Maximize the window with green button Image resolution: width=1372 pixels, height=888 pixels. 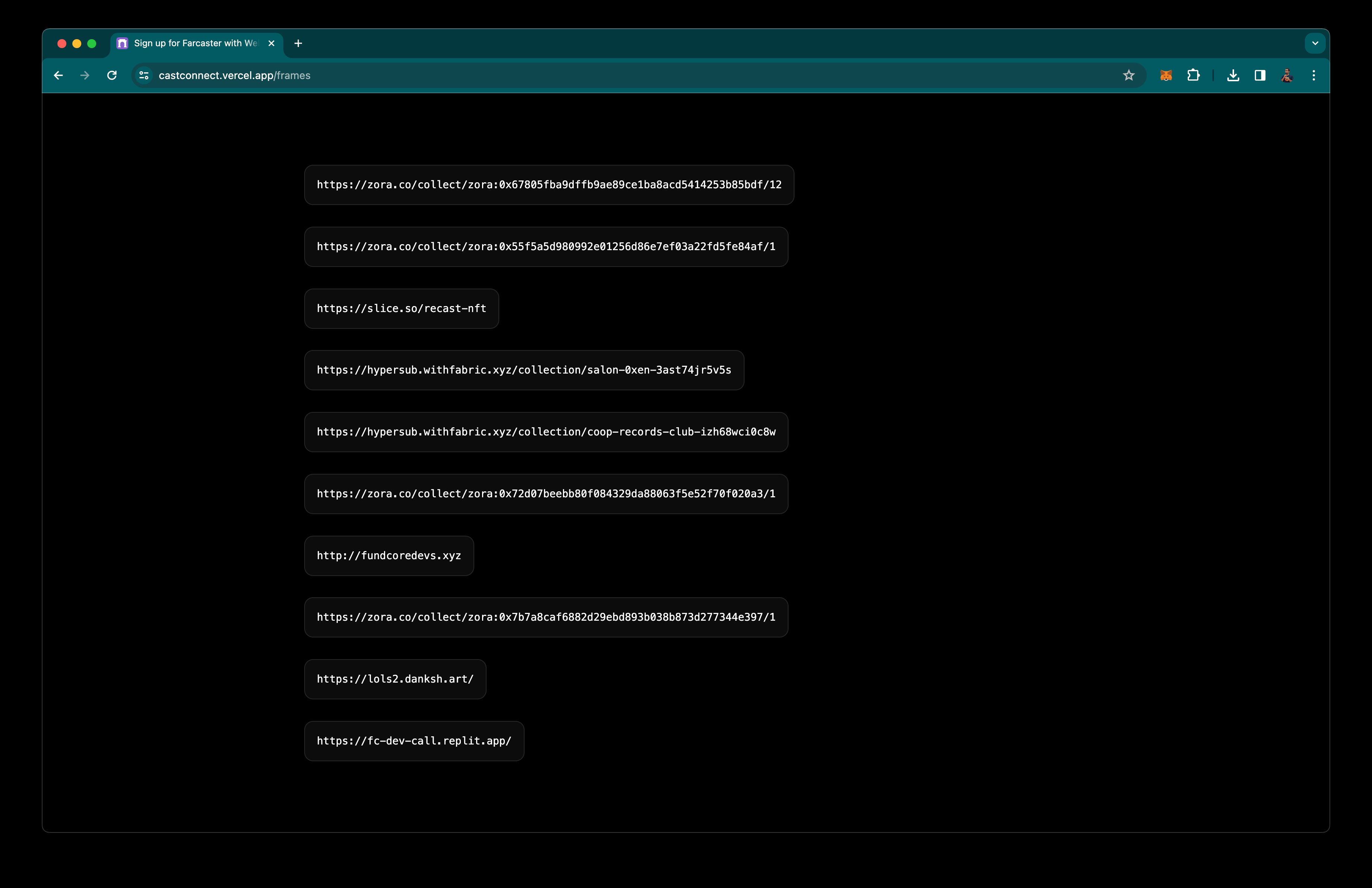pyautogui.click(x=92, y=43)
